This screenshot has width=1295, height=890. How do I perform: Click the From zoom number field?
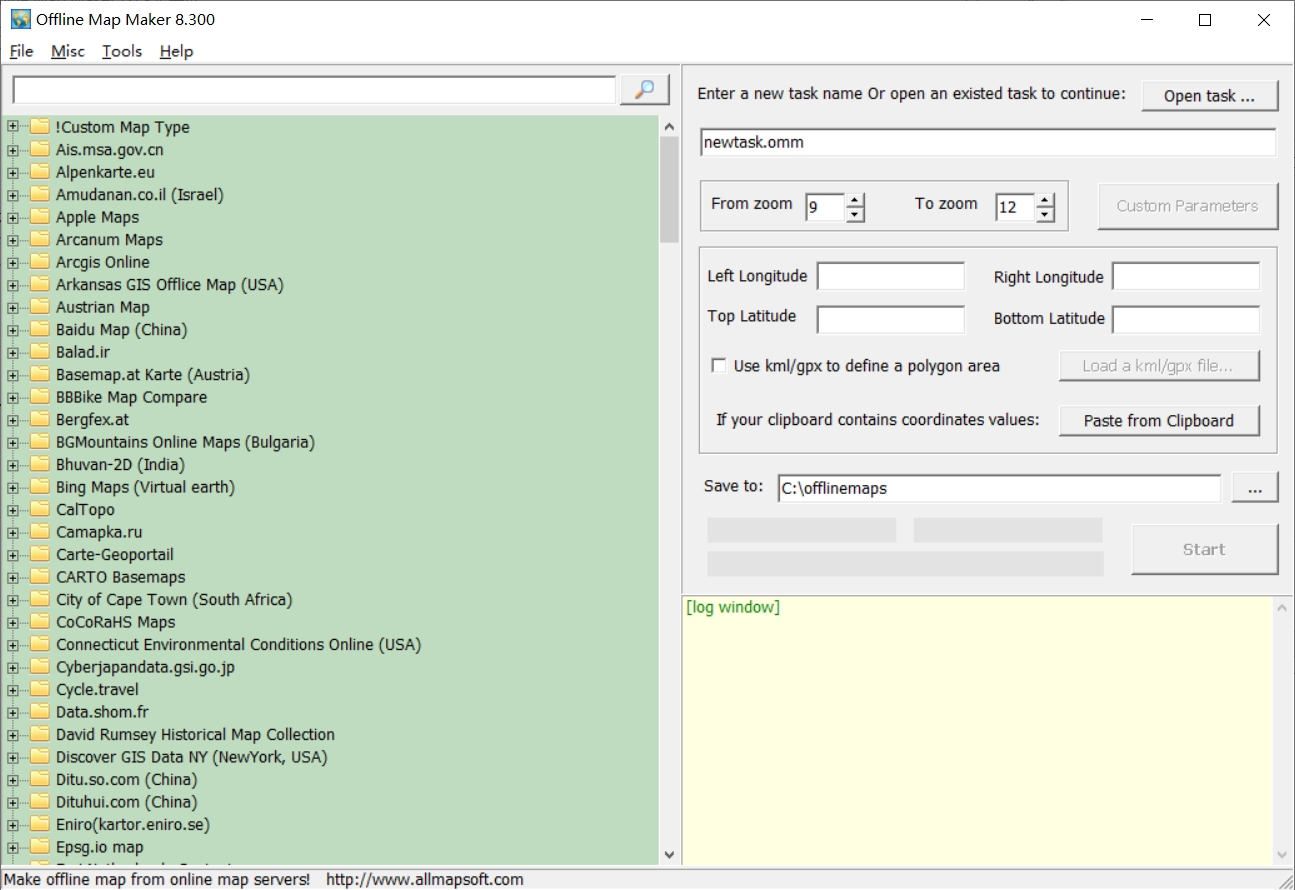tap(825, 207)
